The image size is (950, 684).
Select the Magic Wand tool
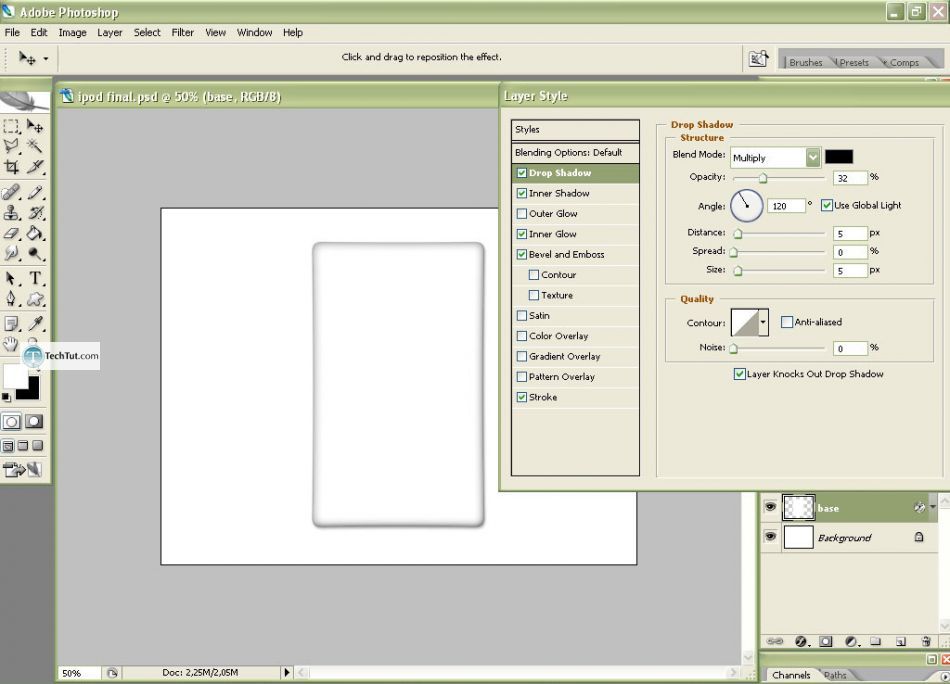tap(35, 146)
